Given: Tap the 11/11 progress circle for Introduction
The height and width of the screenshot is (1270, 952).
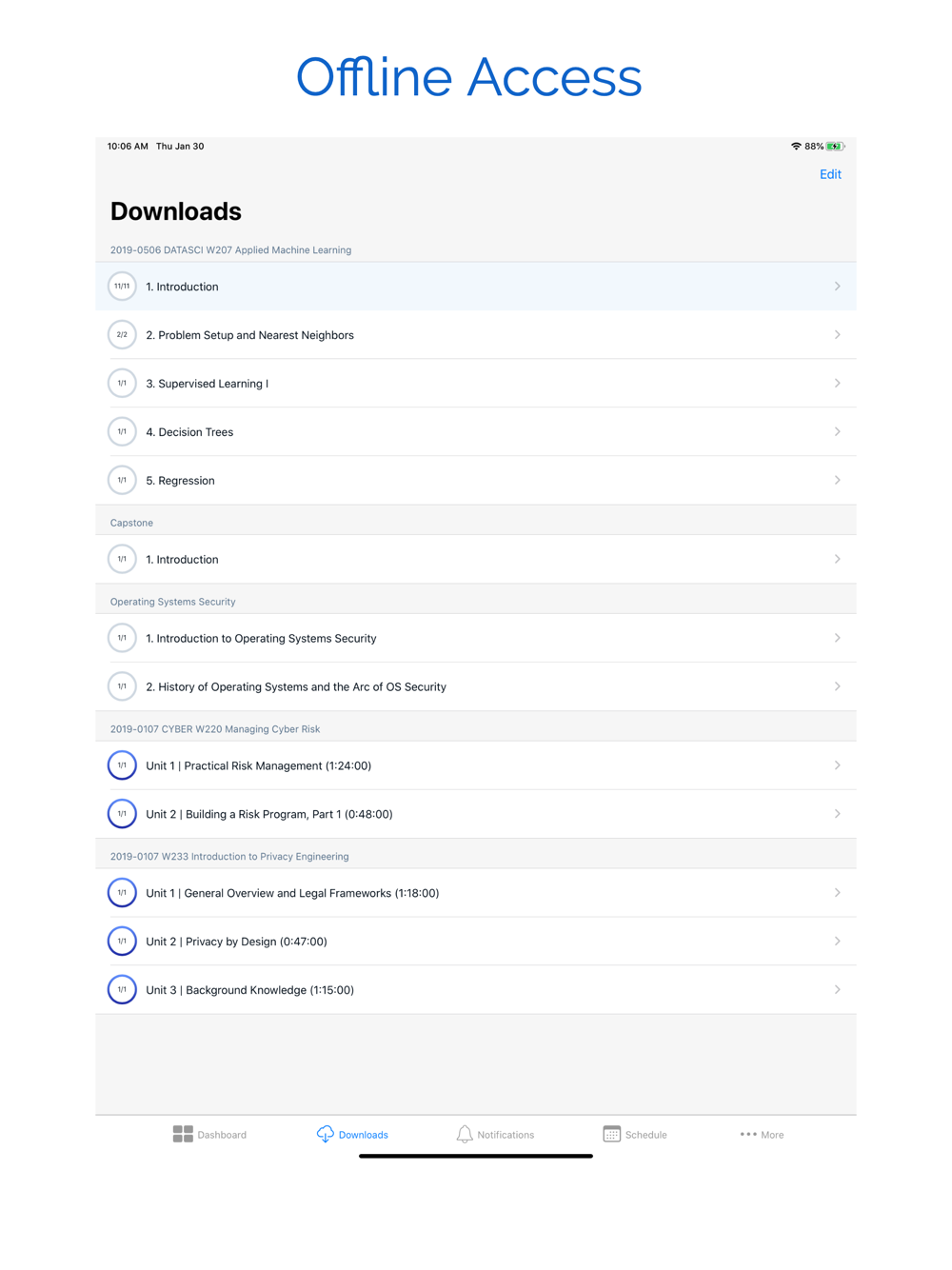Looking at the screenshot, I should [x=122, y=287].
